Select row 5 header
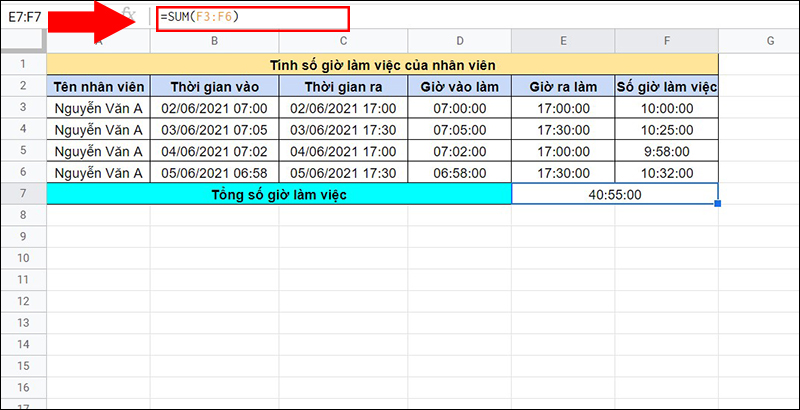Viewport: 800px width, 410px height. click(x=23, y=151)
